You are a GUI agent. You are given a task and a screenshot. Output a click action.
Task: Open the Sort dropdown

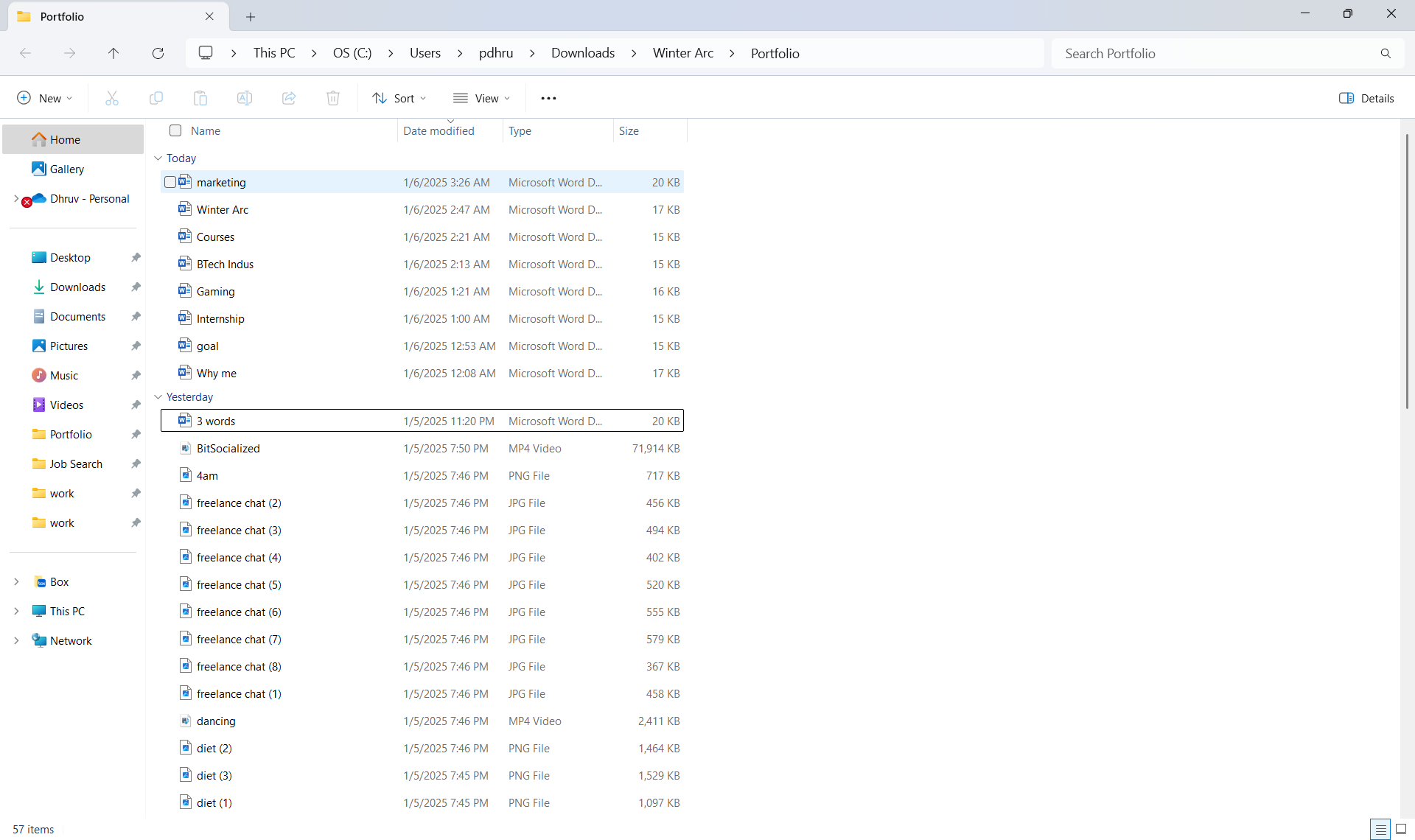[399, 98]
